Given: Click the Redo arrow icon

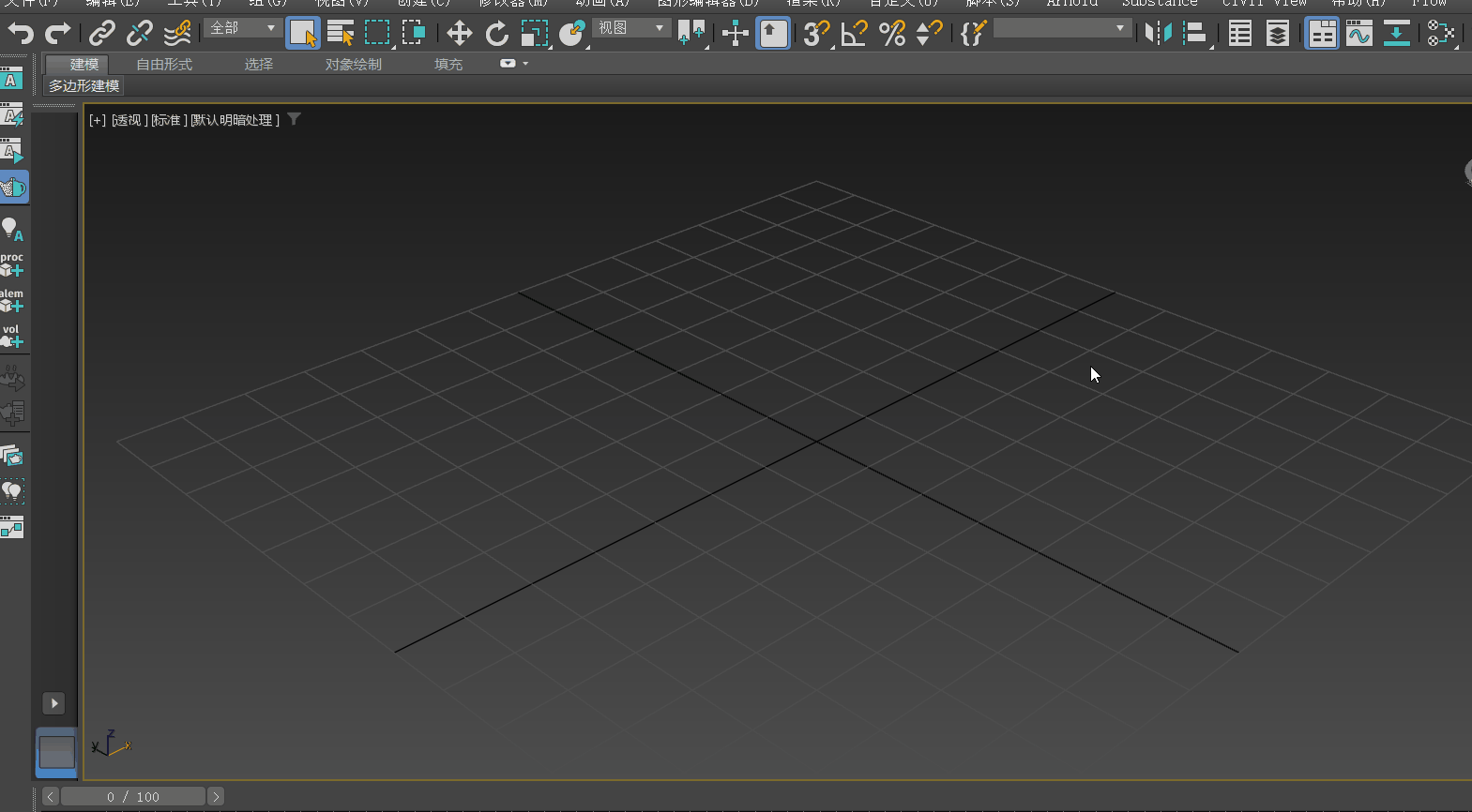Looking at the screenshot, I should 58,34.
